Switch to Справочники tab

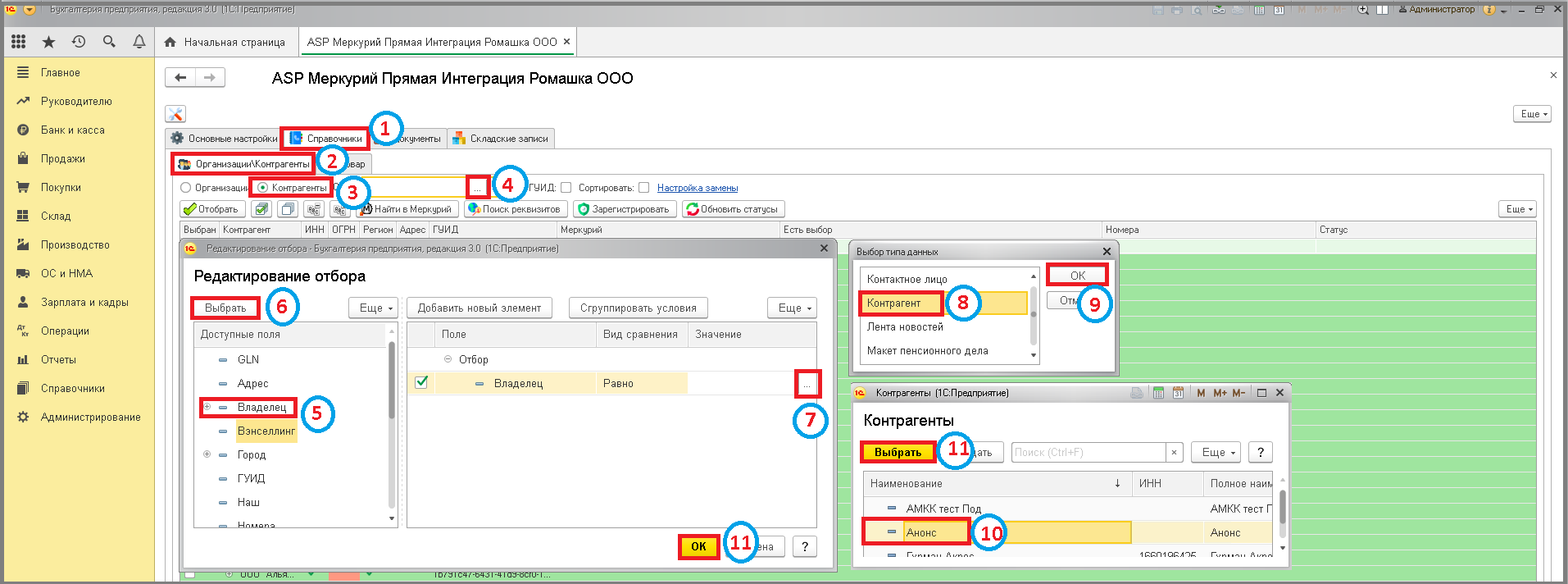coord(325,139)
